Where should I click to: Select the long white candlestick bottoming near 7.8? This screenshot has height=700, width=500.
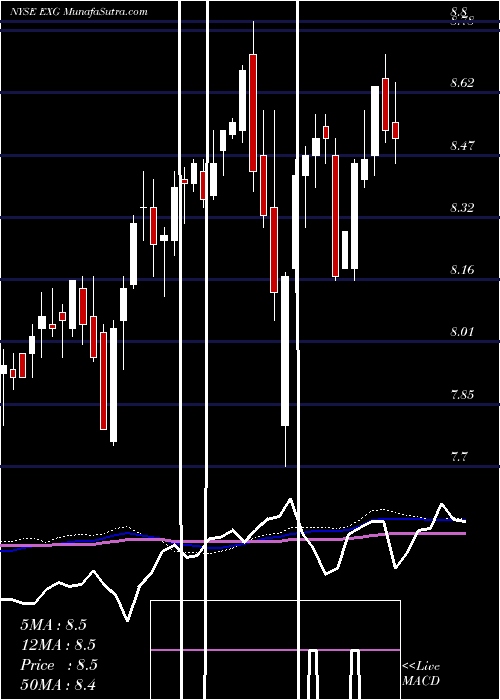pos(285,351)
